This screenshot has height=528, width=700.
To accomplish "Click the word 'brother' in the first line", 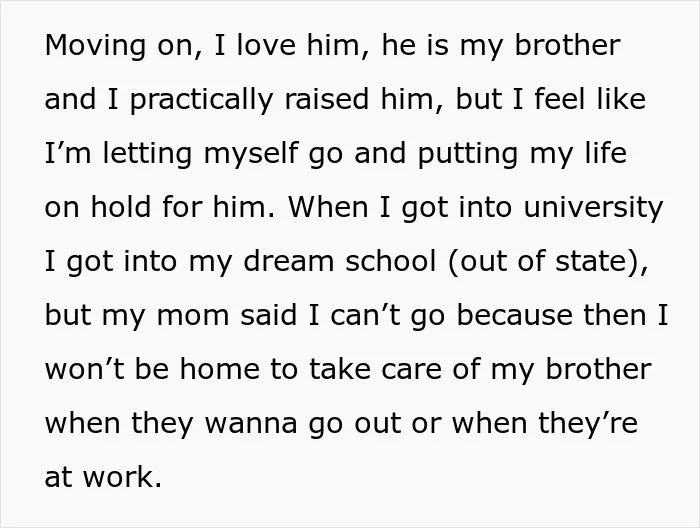I will pos(567,45).
